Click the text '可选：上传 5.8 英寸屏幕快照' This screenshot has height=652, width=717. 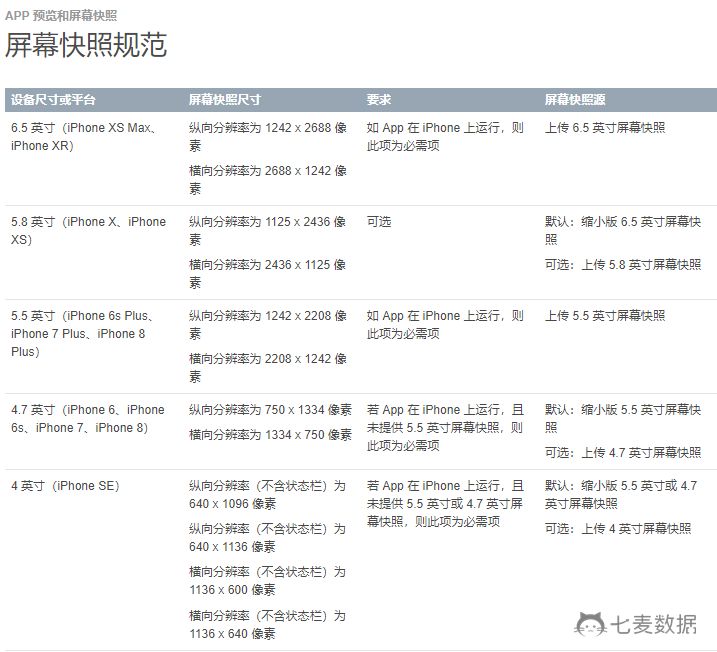pos(623,265)
